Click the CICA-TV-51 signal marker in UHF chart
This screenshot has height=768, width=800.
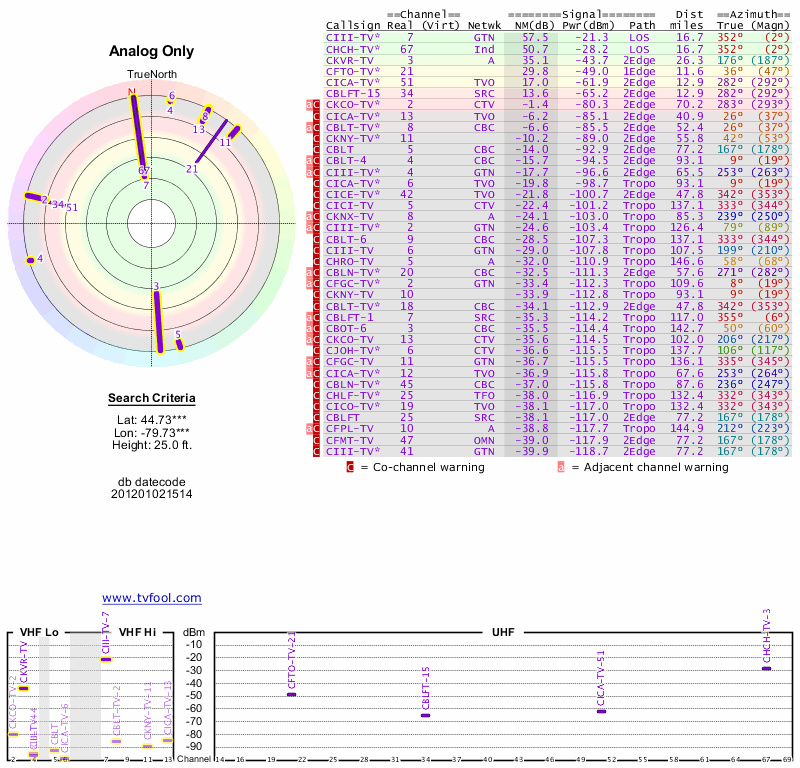click(x=601, y=711)
